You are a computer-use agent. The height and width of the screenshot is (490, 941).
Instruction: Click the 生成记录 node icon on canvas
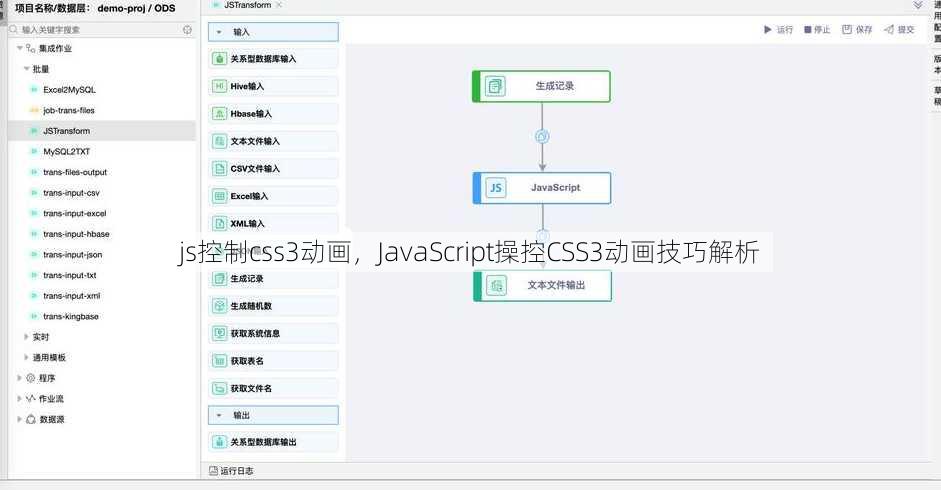click(x=495, y=86)
